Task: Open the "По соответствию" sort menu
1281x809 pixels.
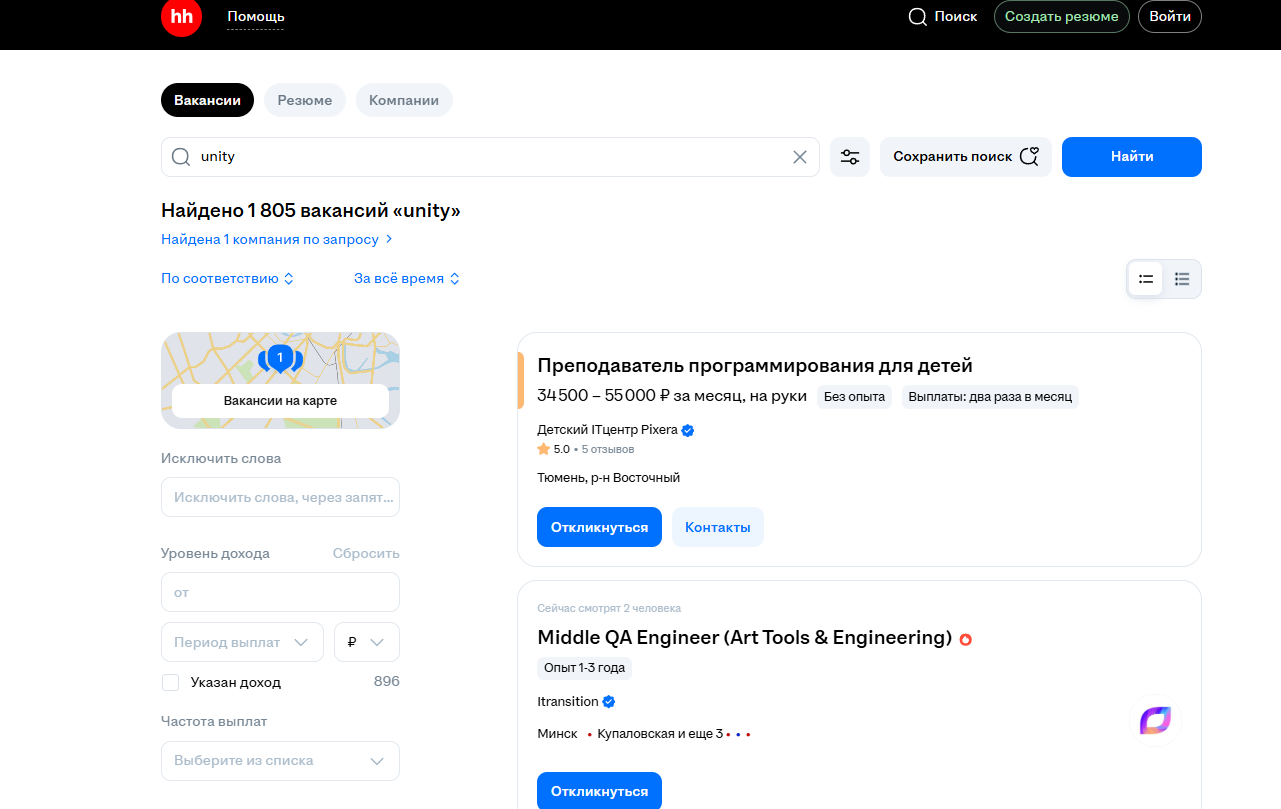Action: (227, 279)
